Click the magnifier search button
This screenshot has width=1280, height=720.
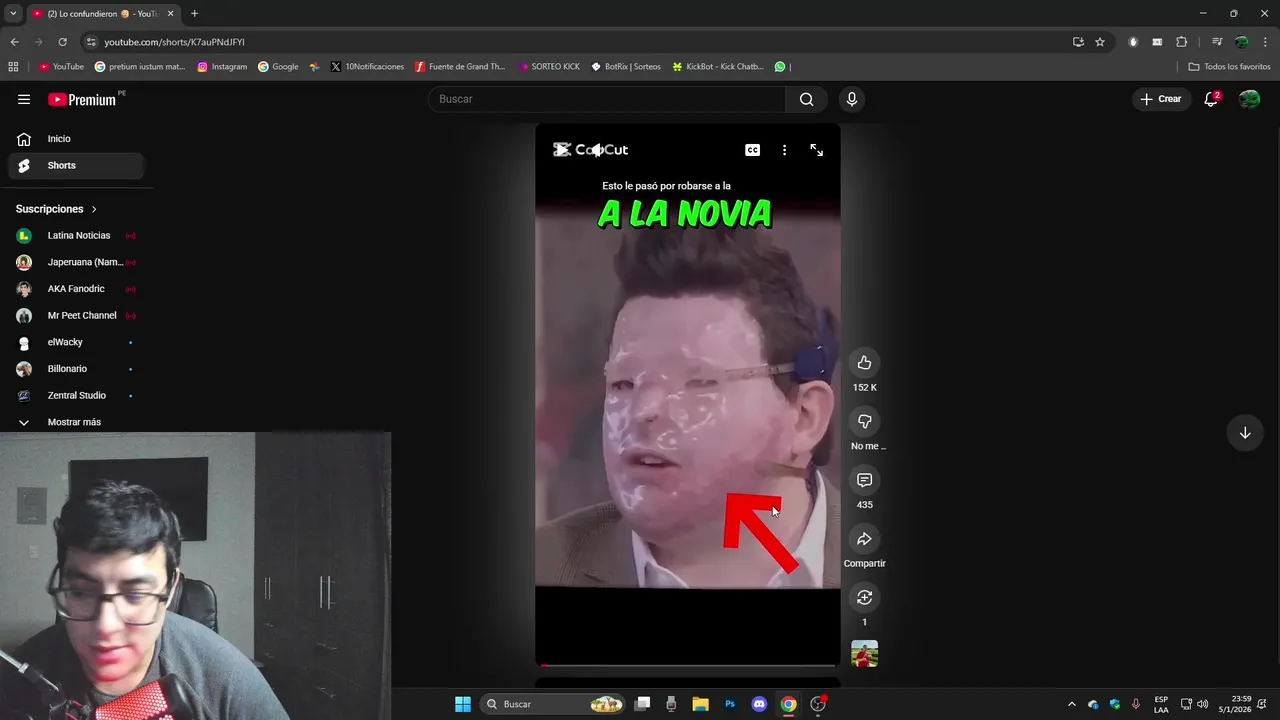(x=807, y=99)
